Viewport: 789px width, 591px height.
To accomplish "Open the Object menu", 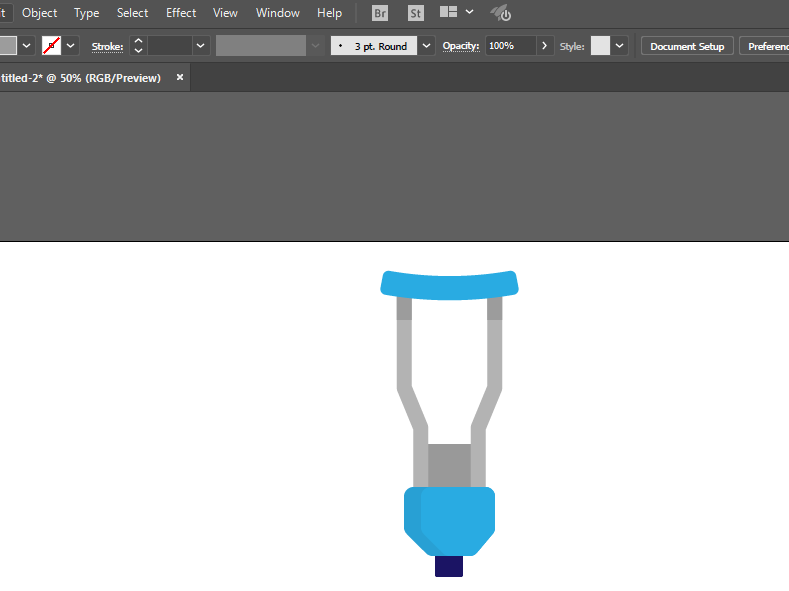I will point(40,13).
